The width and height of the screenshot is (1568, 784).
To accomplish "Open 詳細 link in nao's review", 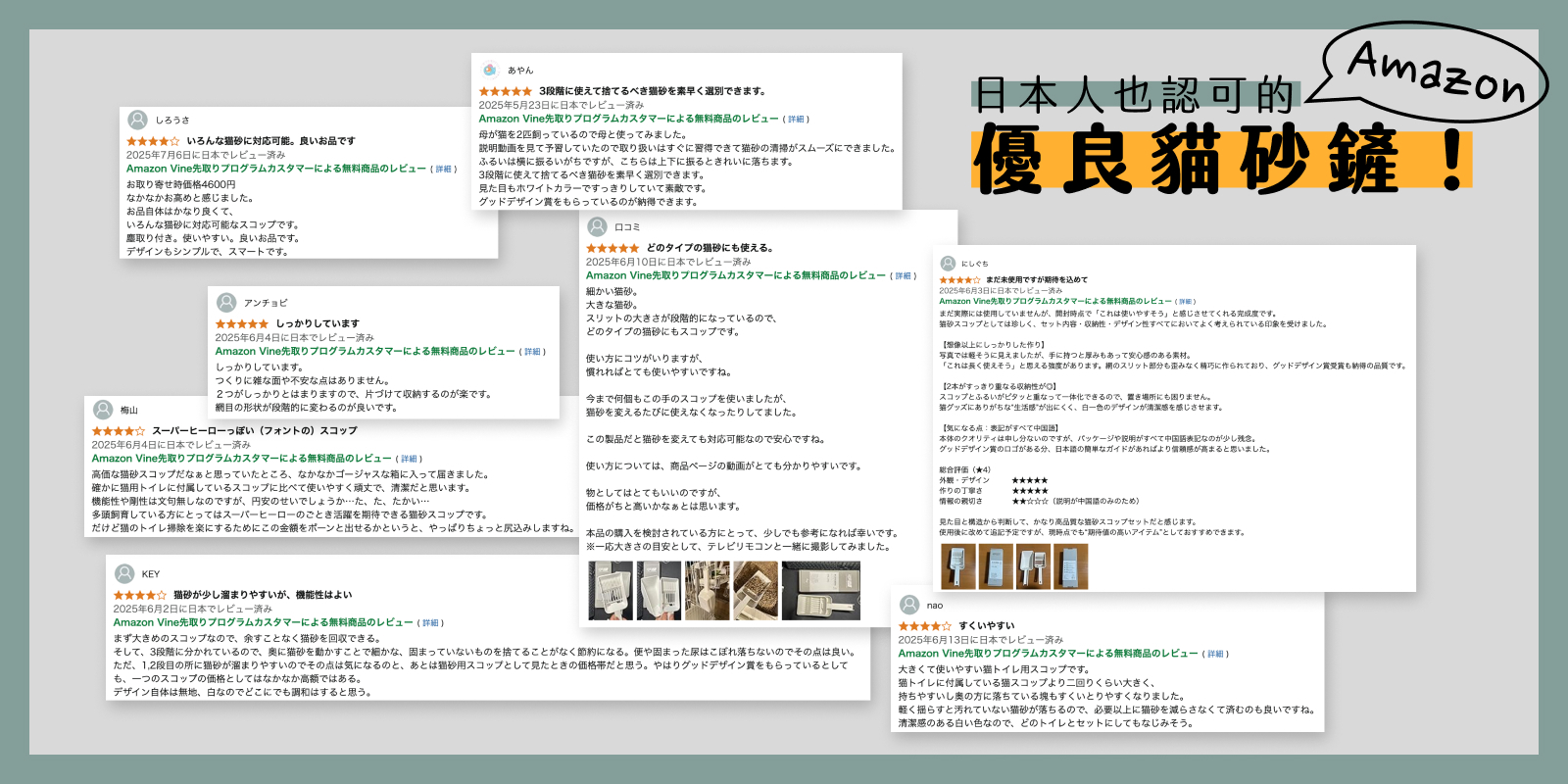I will [1216, 654].
